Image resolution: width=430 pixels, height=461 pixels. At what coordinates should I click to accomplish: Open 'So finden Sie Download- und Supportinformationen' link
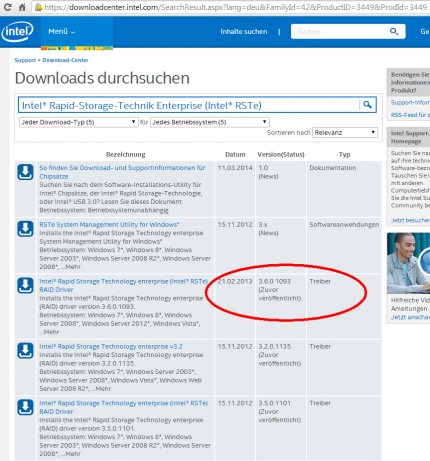(122, 172)
